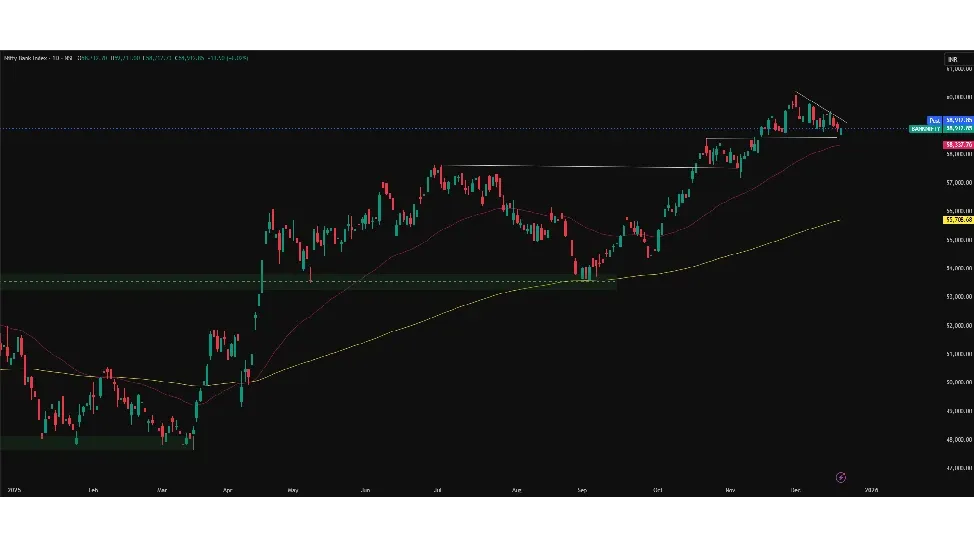The height and width of the screenshot is (548, 974).
Task: Select the descending white trendline near December highs
Action: (821, 107)
